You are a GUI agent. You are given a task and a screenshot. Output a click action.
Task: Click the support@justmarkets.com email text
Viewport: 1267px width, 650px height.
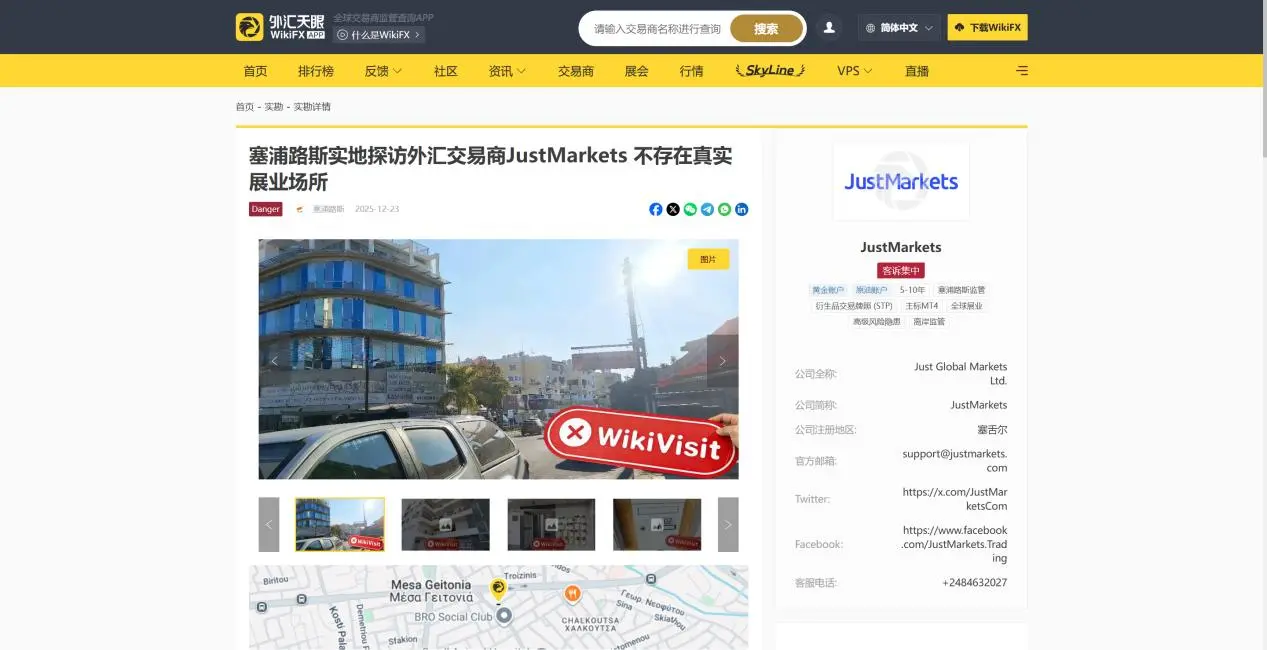coord(955,461)
